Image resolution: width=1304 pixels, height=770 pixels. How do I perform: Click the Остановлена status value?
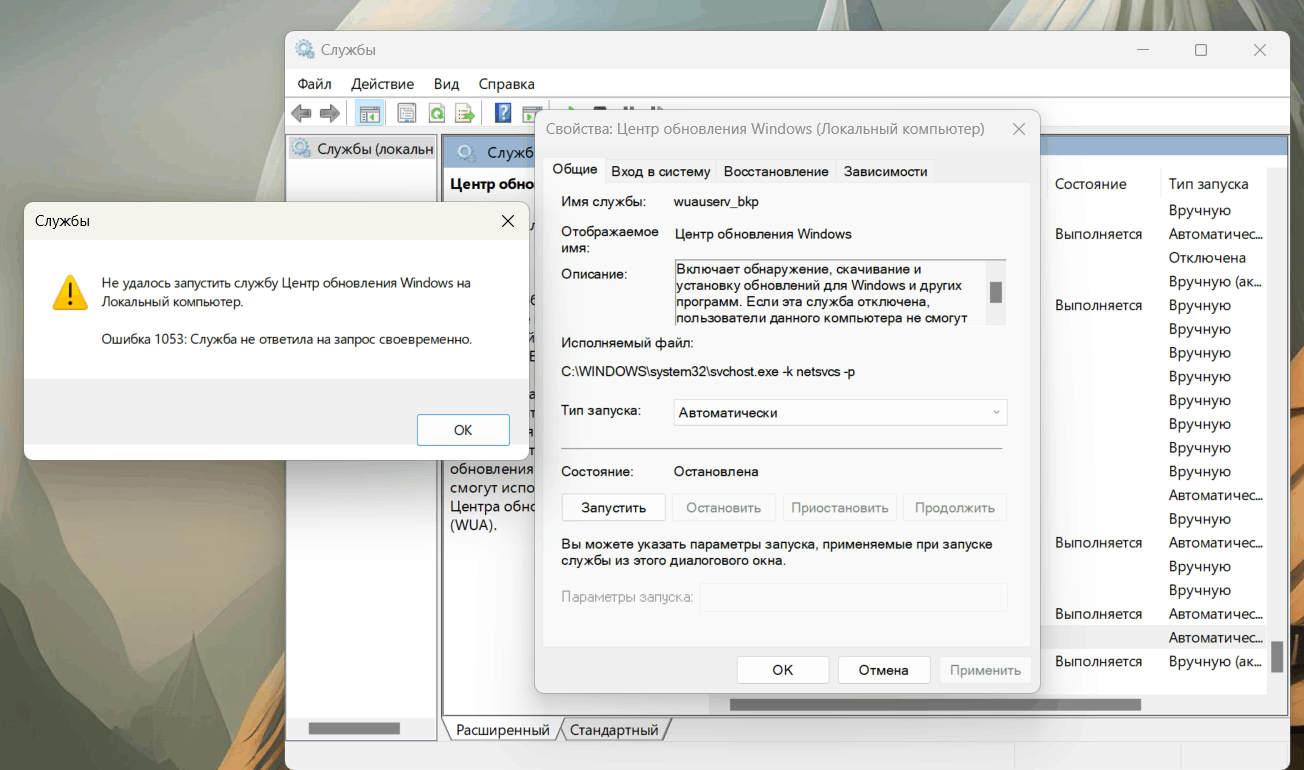(x=716, y=471)
